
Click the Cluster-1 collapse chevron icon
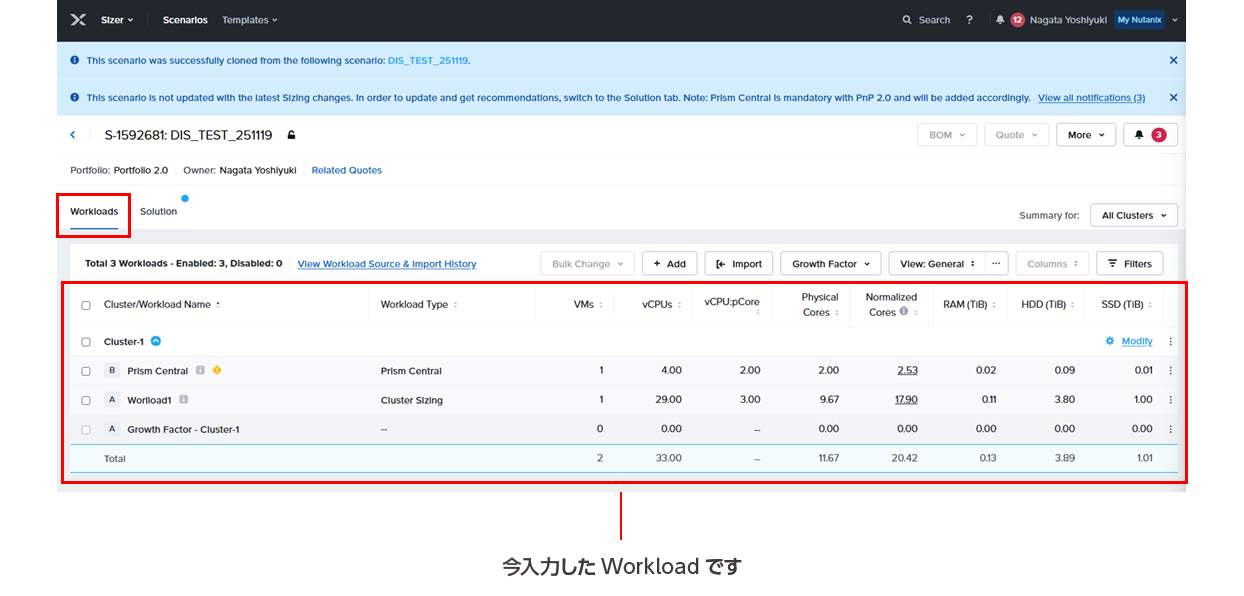pos(156,341)
